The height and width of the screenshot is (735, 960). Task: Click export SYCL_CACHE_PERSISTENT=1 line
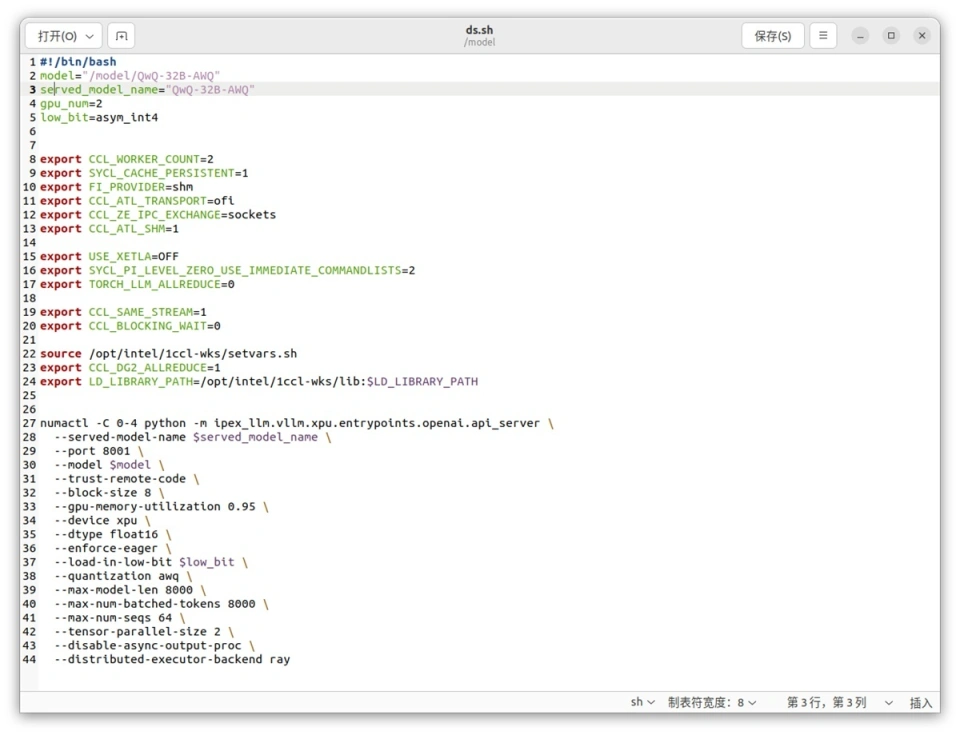144,173
